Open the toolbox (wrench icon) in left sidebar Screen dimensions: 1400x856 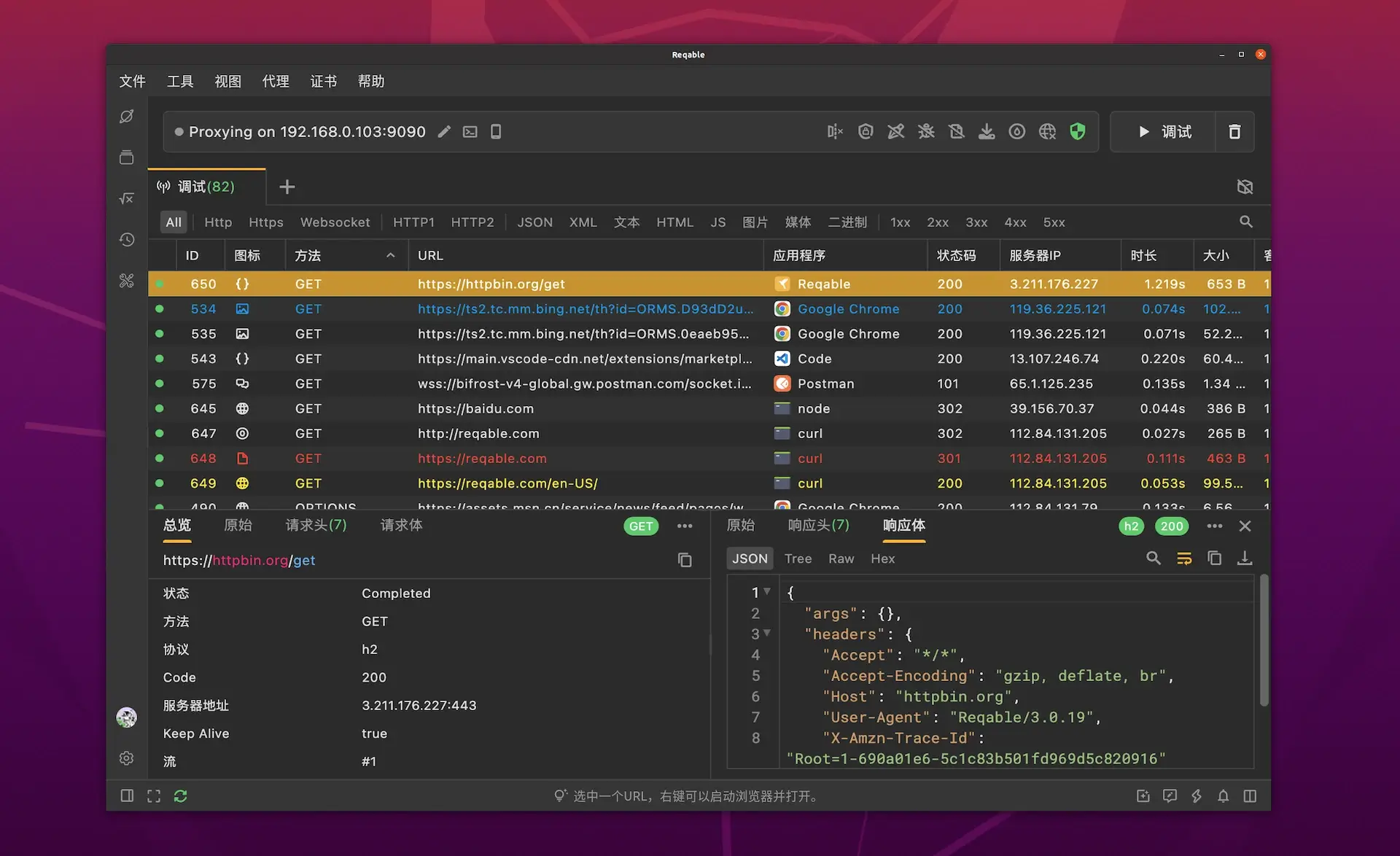pyautogui.click(x=126, y=281)
